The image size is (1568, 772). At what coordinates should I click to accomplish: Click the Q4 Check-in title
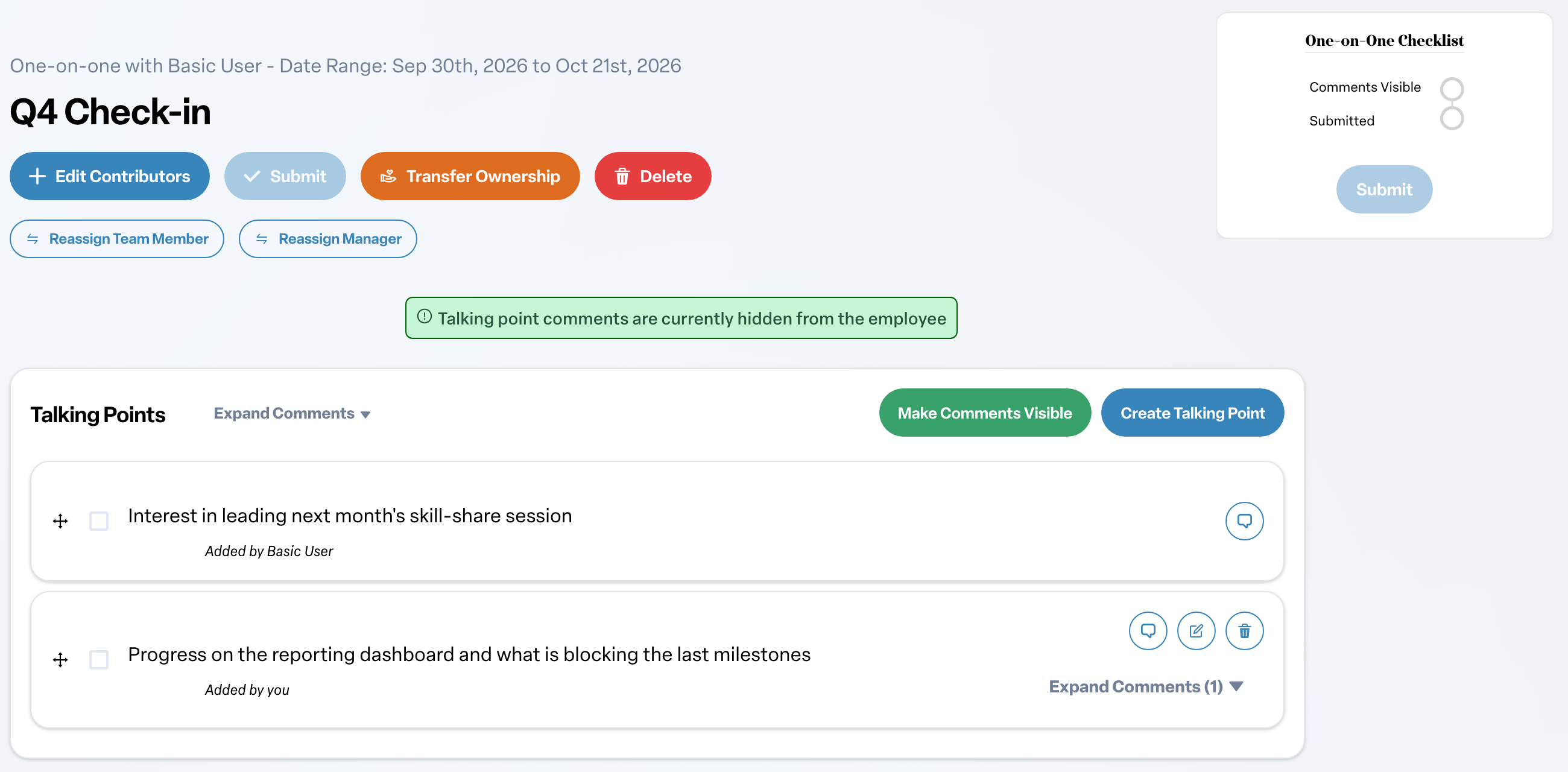point(110,112)
